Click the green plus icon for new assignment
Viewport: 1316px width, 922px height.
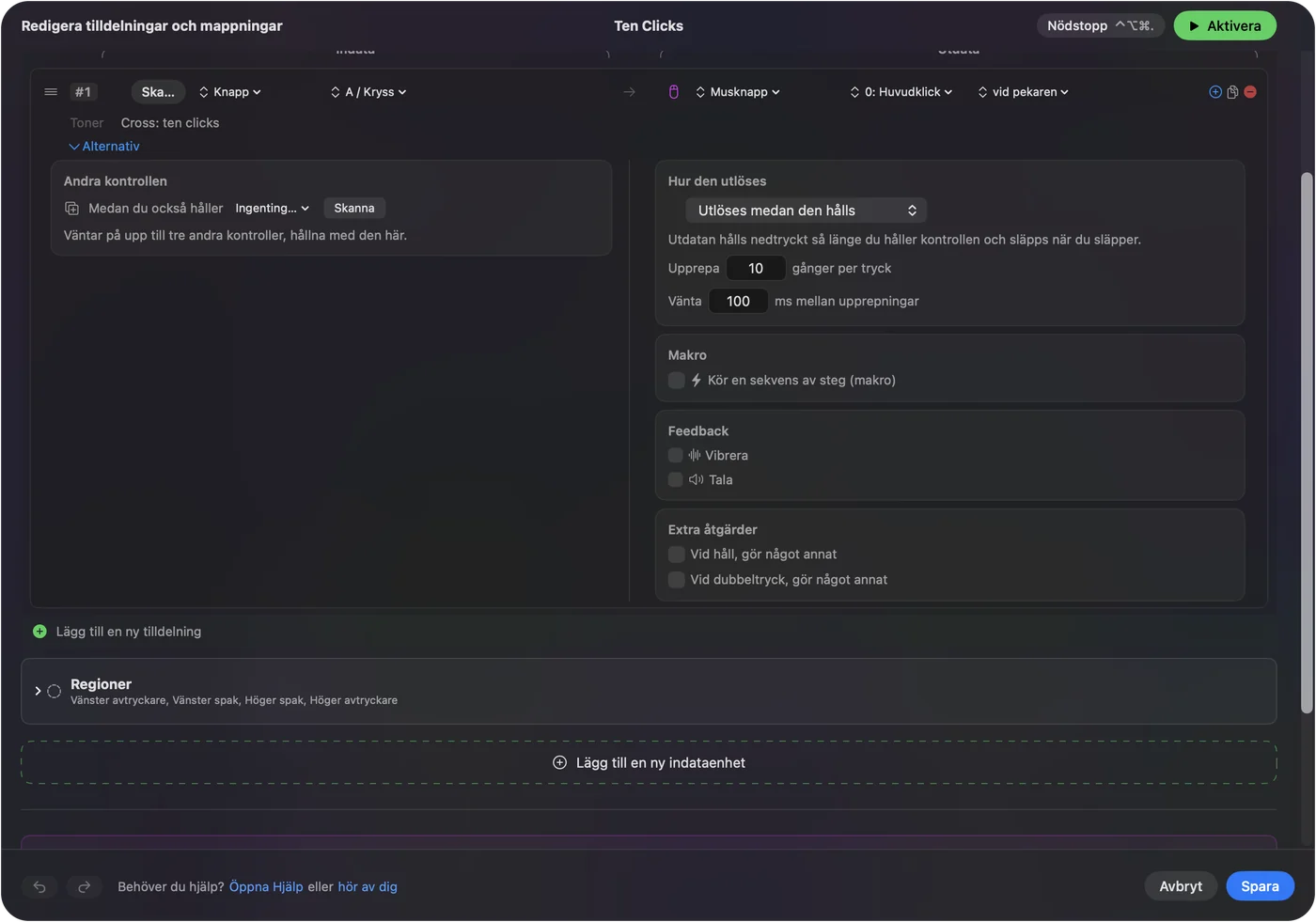(39, 632)
